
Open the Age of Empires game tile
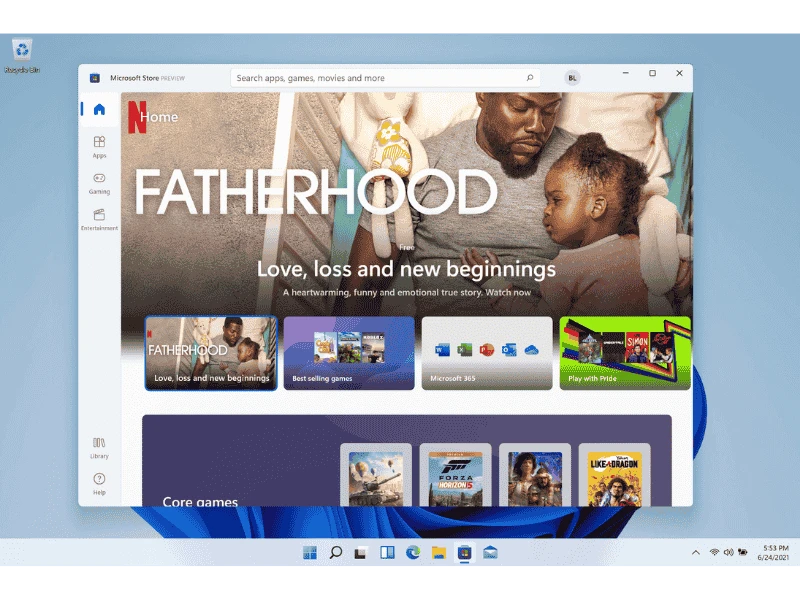coord(535,475)
